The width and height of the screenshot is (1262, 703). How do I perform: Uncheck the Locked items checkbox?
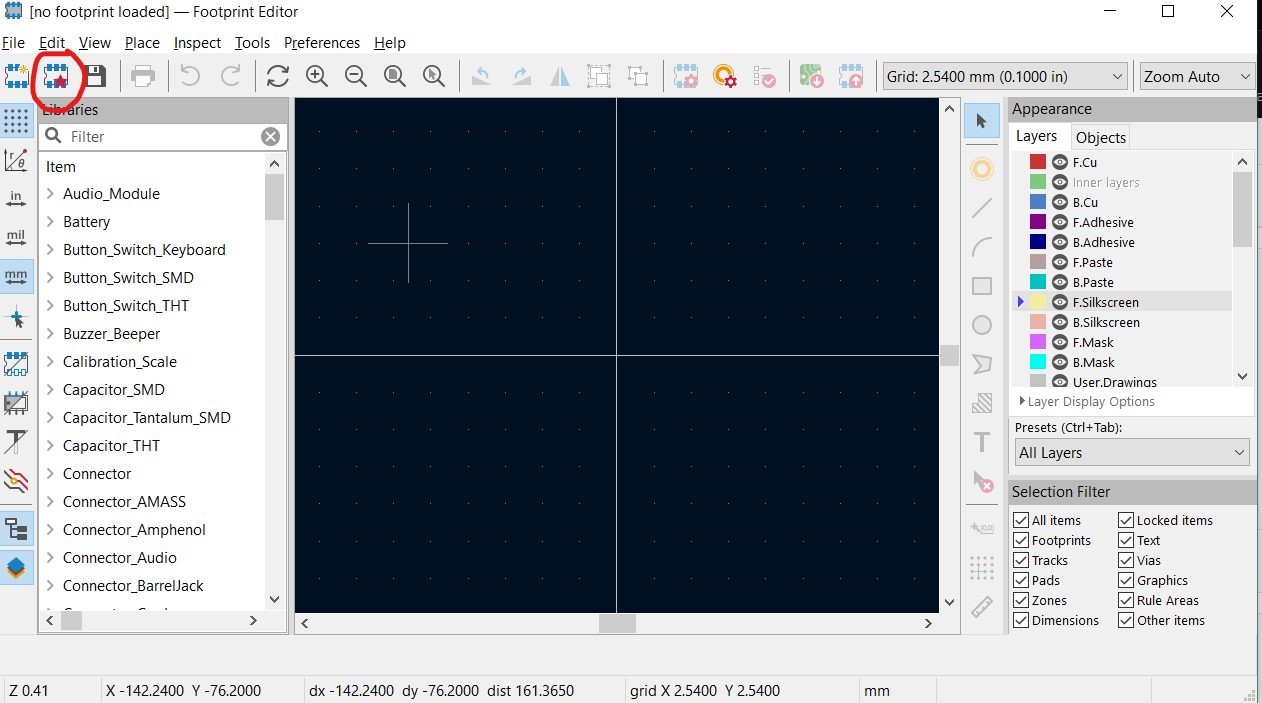coord(1126,520)
